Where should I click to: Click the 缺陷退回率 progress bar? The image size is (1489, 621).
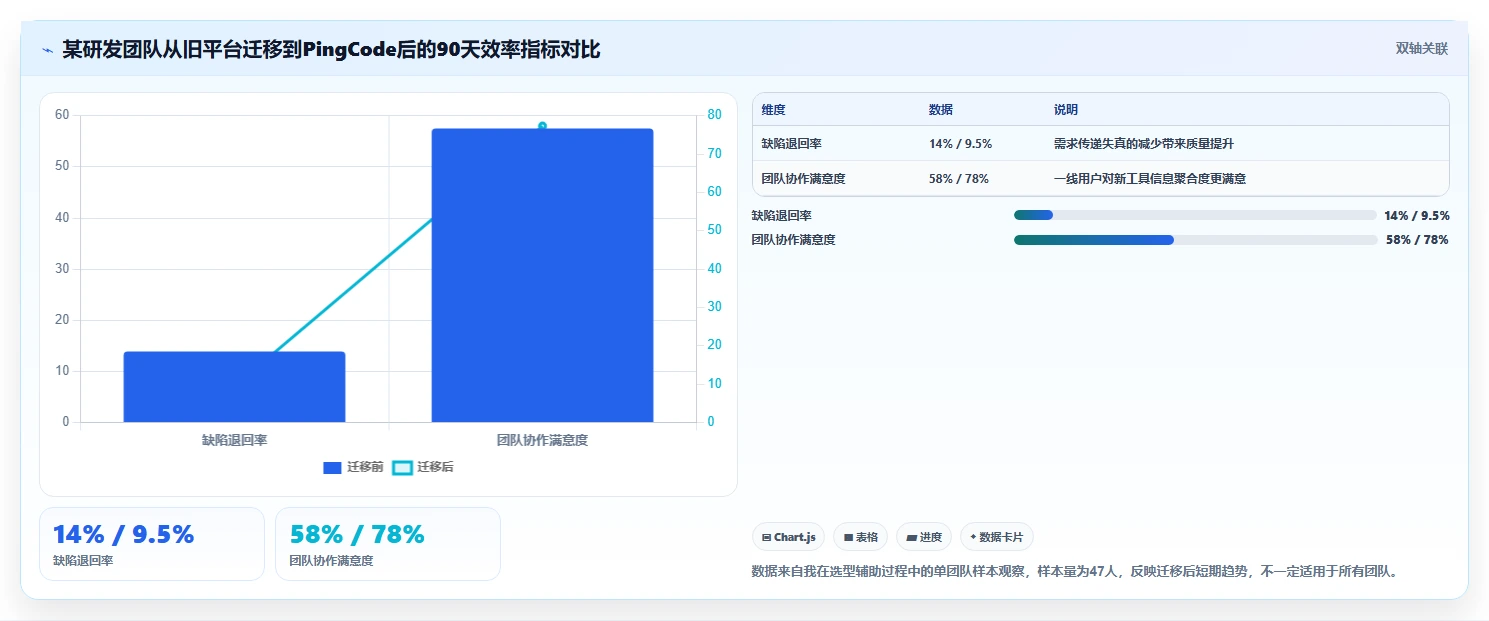pyautogui.click(x=1195, y=215)
